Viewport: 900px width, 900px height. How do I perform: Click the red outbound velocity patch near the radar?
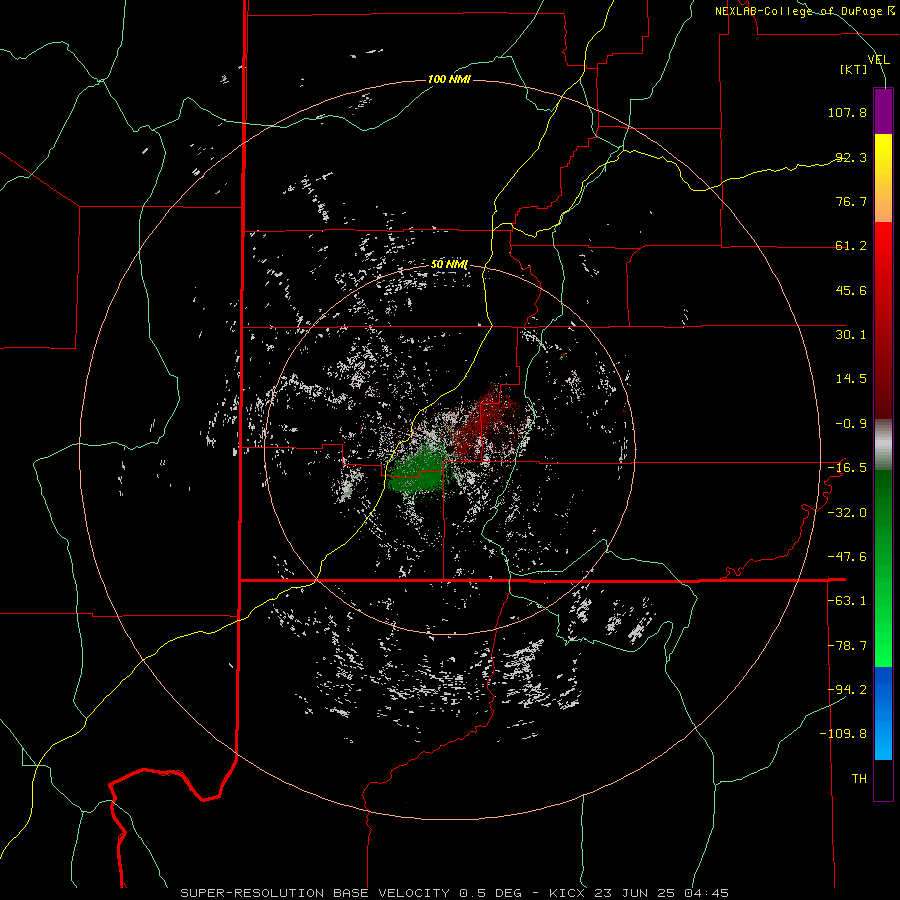pyautogui.click(x=486, y=424)
